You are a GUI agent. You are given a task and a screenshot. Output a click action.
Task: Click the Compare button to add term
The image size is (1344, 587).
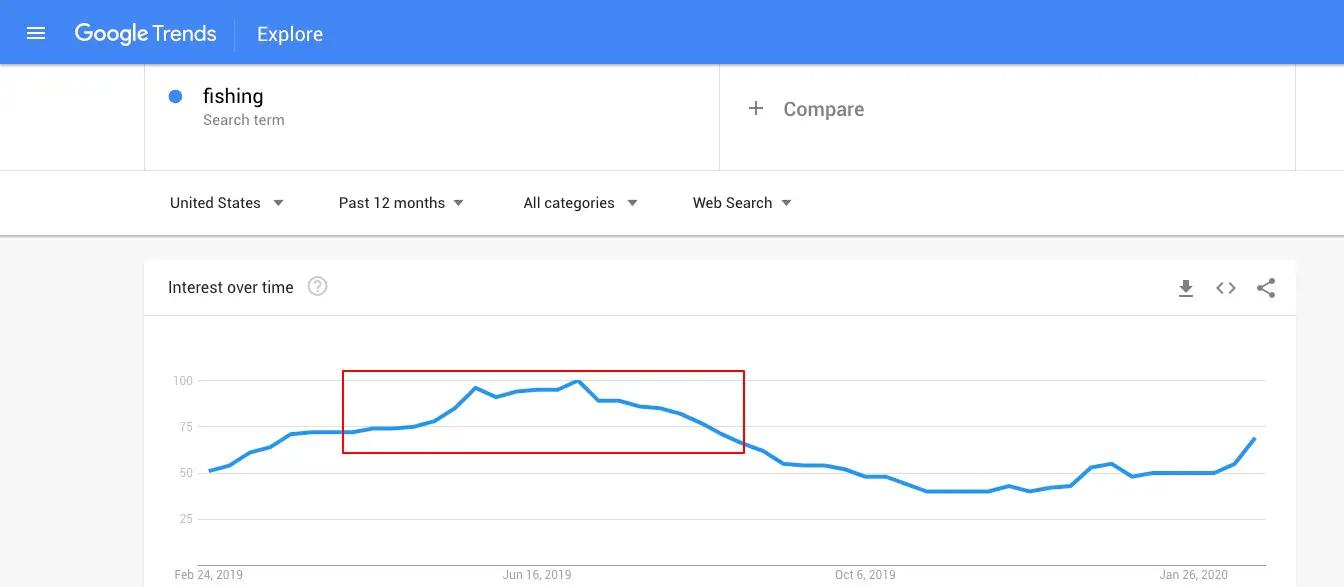(x=806, y=109)
